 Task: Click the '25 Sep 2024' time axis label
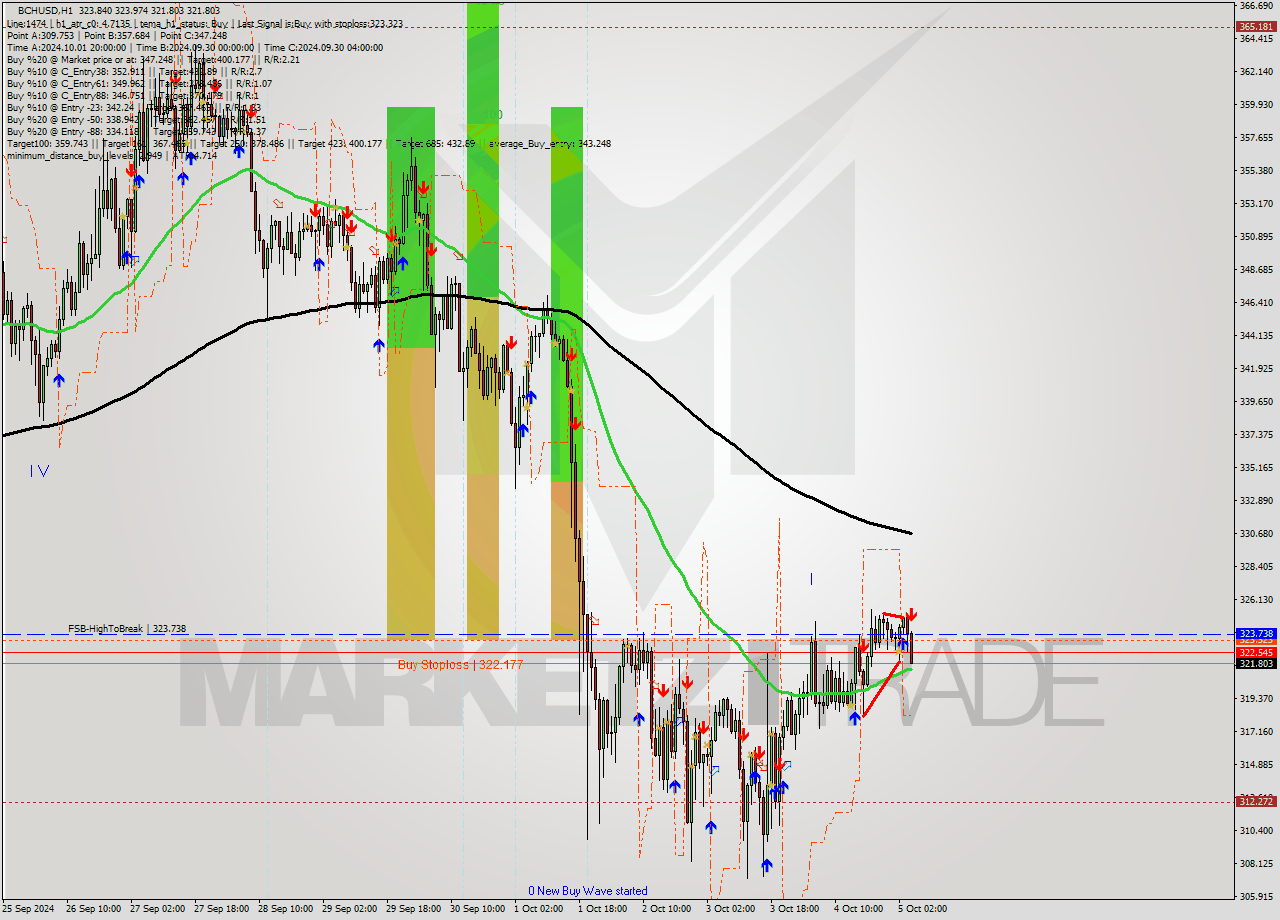pyautogui.click(x=29, y=909)
